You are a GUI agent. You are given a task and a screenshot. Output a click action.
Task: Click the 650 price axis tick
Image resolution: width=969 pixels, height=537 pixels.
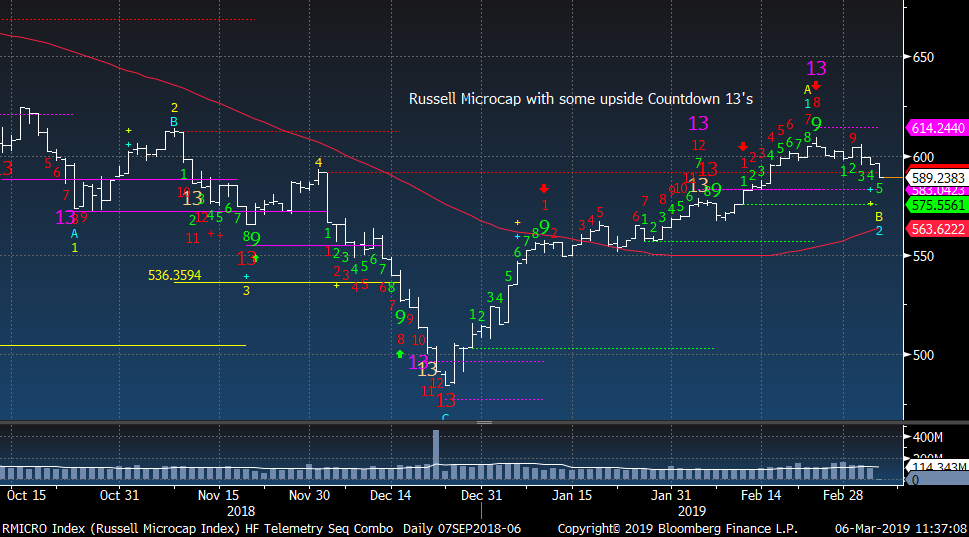point(923,57)
